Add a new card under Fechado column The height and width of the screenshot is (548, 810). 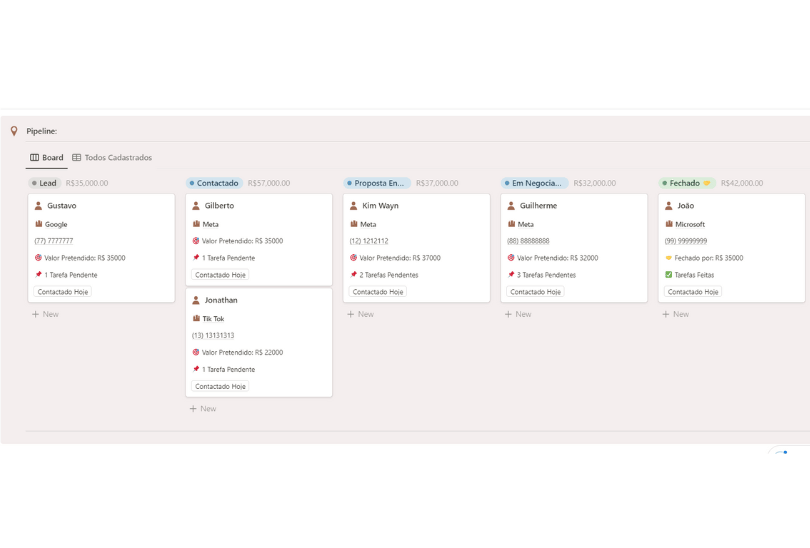[x=675, y=314]
